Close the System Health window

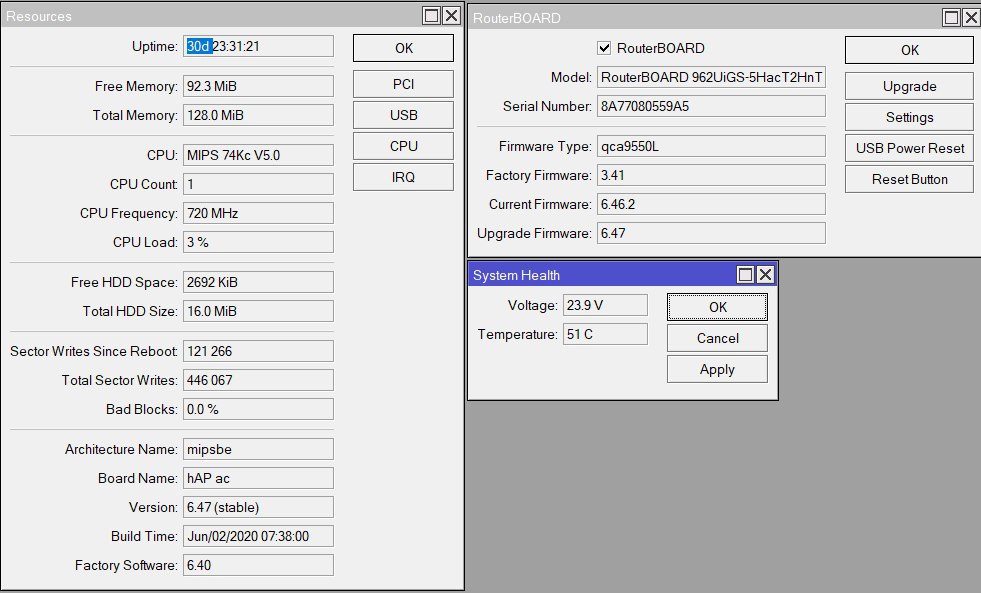(x=765, y=275)
